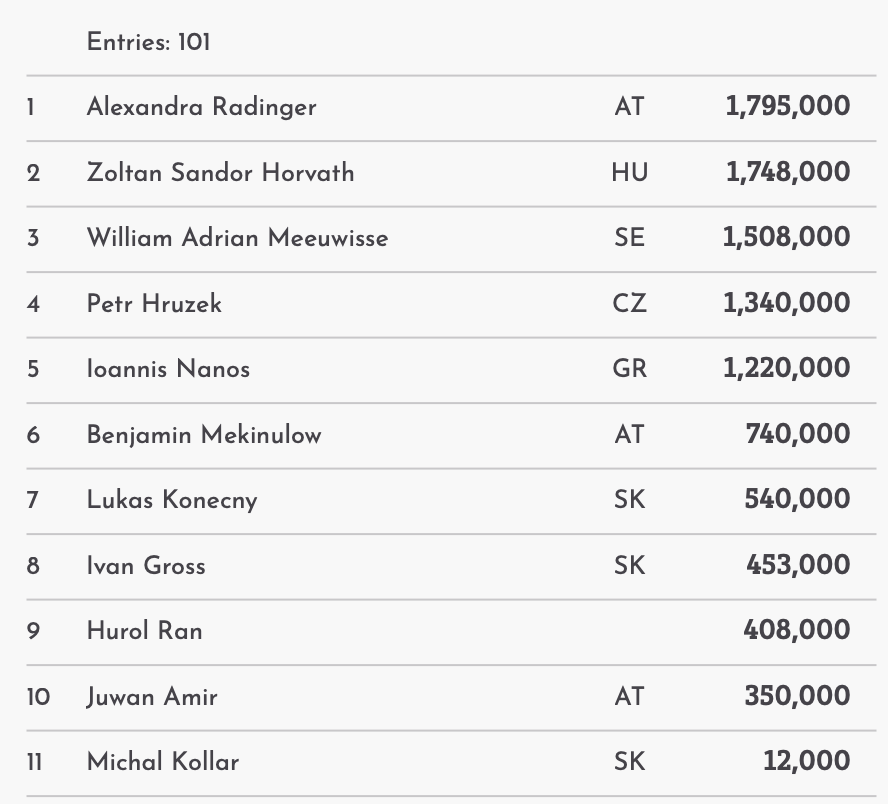The width and height of the screenshot is (888, 804).
Task: Select player name Alexandra Radinger
Action: click(201, 107)
